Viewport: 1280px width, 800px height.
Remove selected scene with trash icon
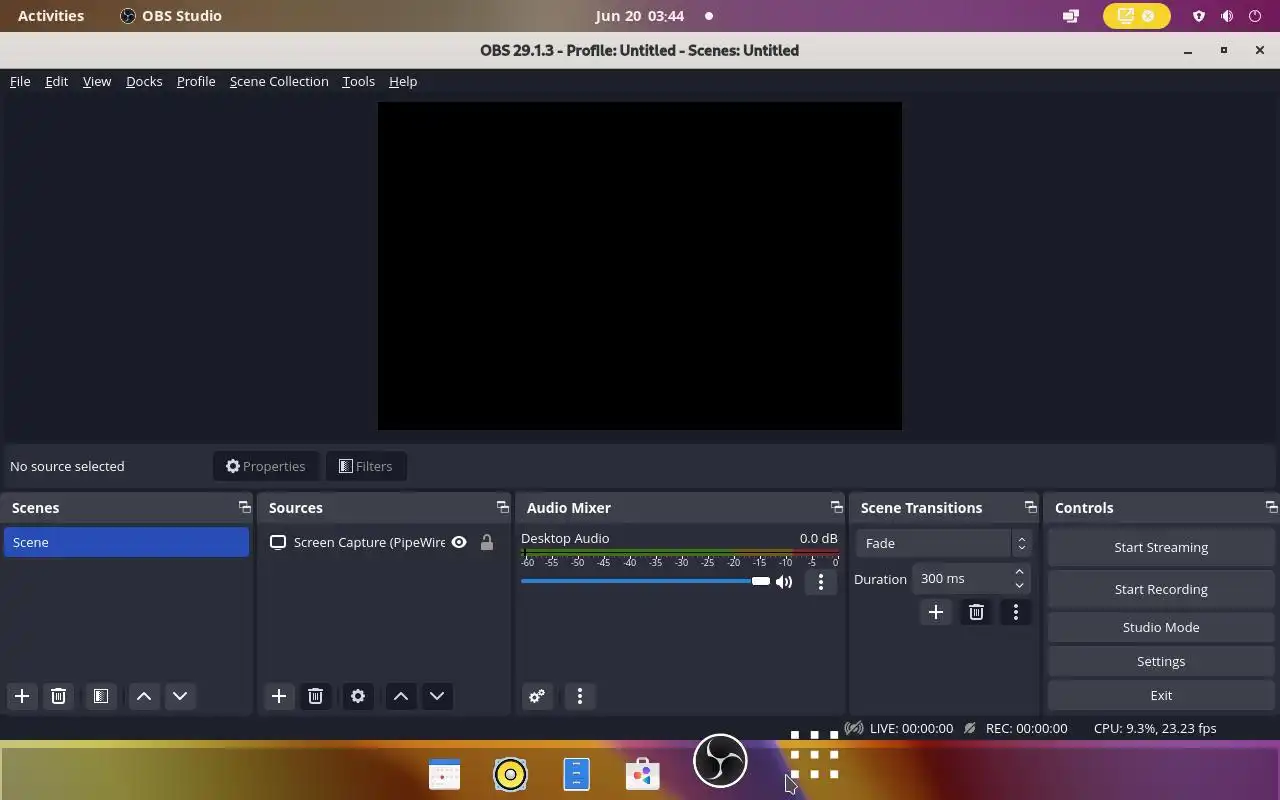click(x=58, y=696)
